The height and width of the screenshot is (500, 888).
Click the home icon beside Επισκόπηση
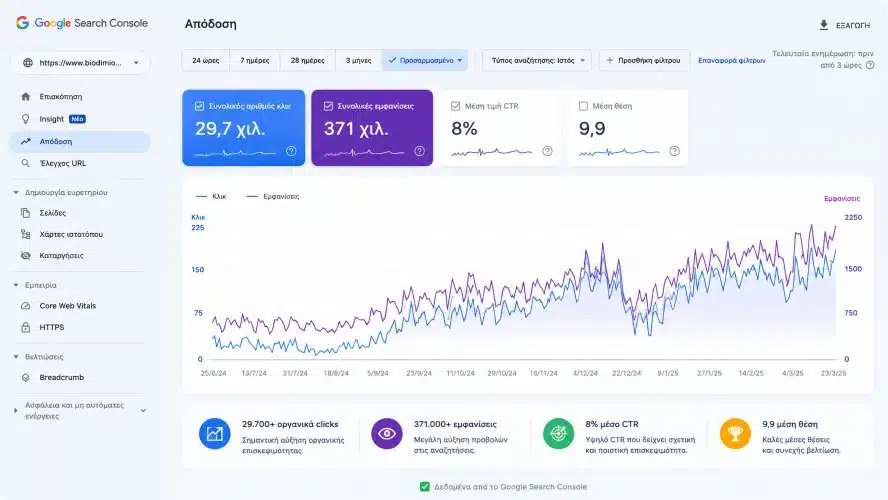pyautogui.click(x=25, y=96)
